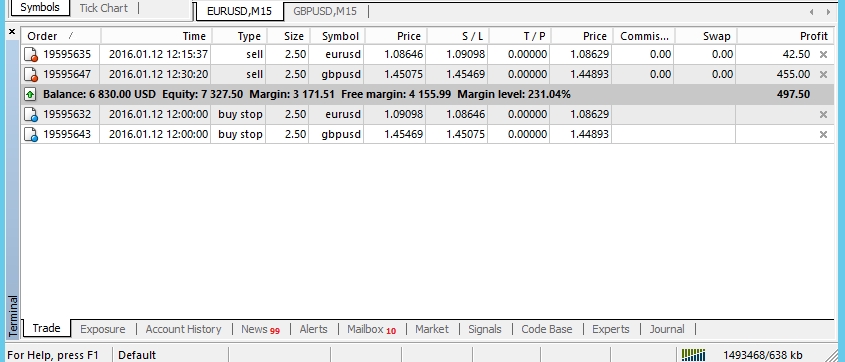Close the gbpusd sell position 19595647
This screenshot has width=845, height=362.
click(823, 74)
